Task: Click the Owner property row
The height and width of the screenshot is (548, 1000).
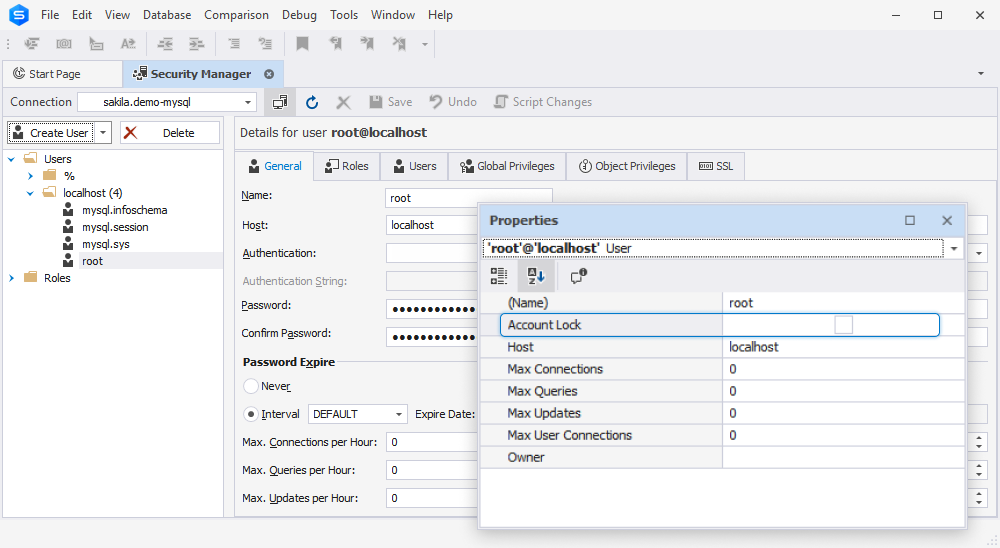Action: click(722, 457)
